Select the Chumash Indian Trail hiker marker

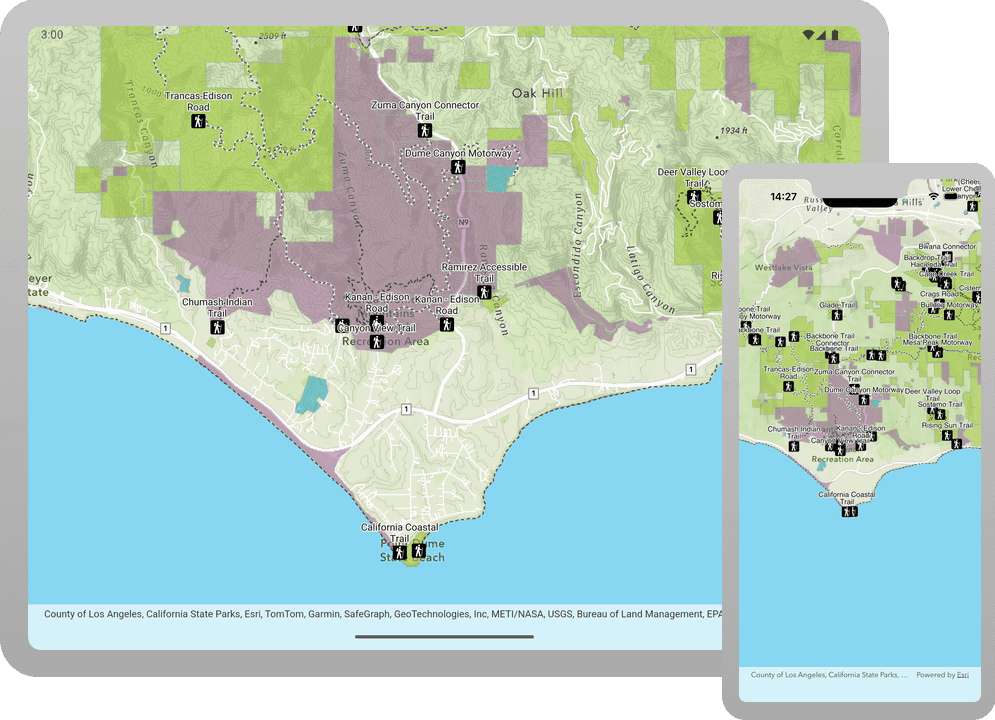[219, 327]
